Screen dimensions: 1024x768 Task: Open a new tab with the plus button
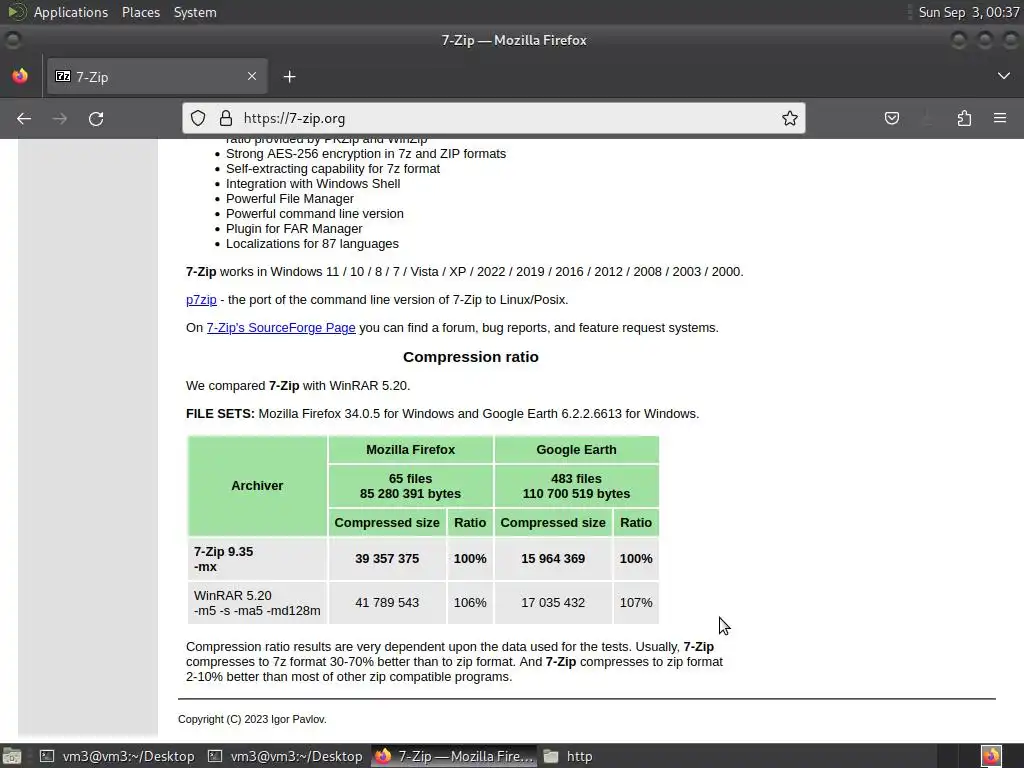coord(289,77)
